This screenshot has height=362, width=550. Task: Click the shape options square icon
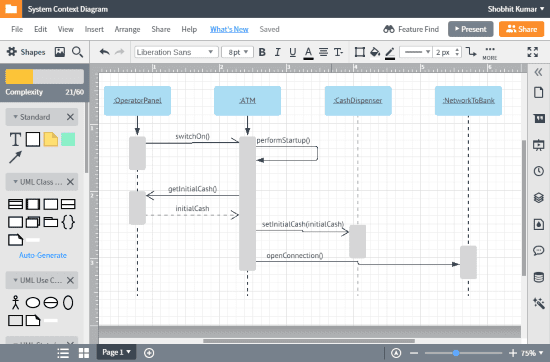pyautogui.click(x=360, y=52)
